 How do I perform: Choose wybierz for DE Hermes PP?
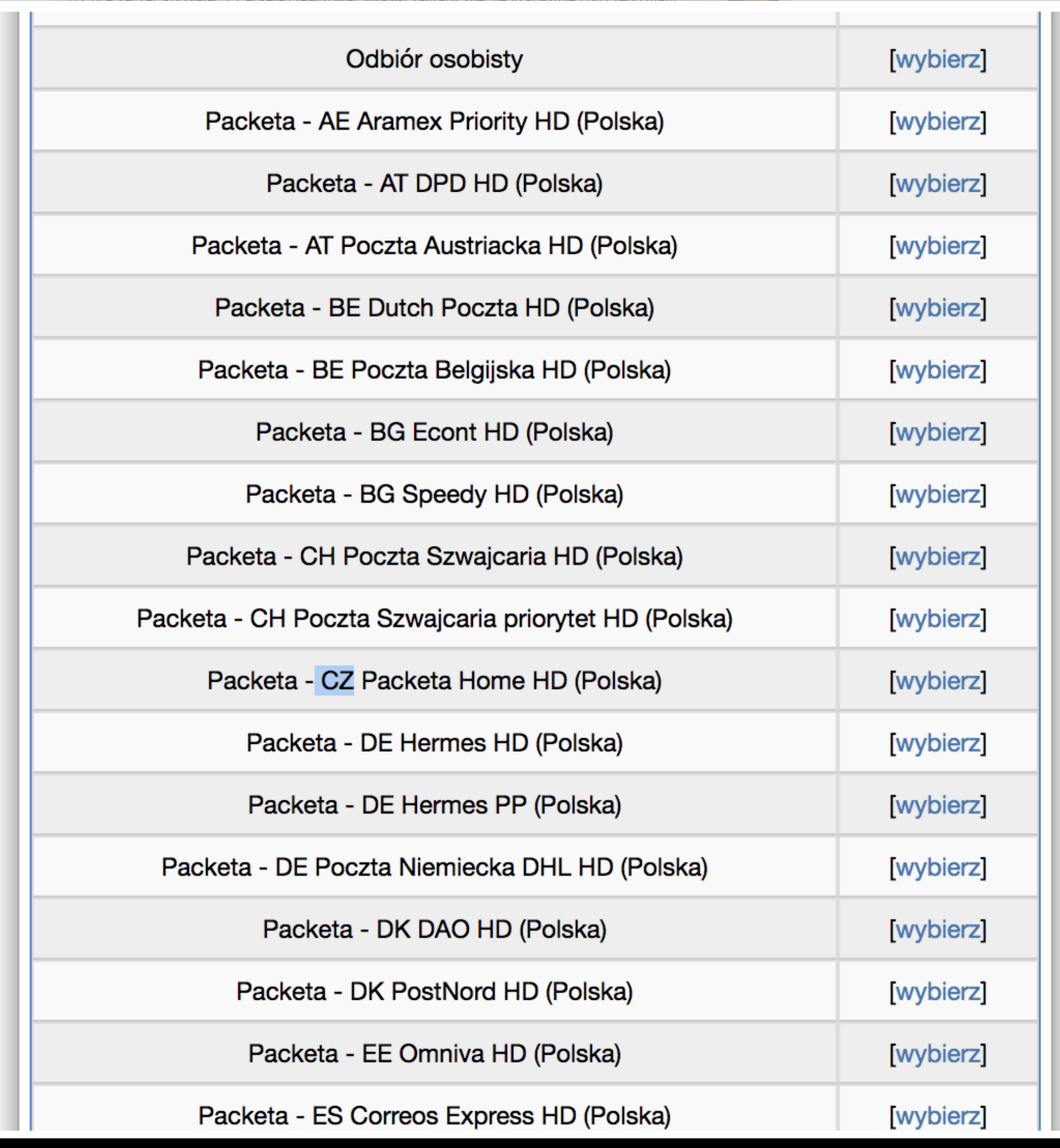[x=938, y=806]
